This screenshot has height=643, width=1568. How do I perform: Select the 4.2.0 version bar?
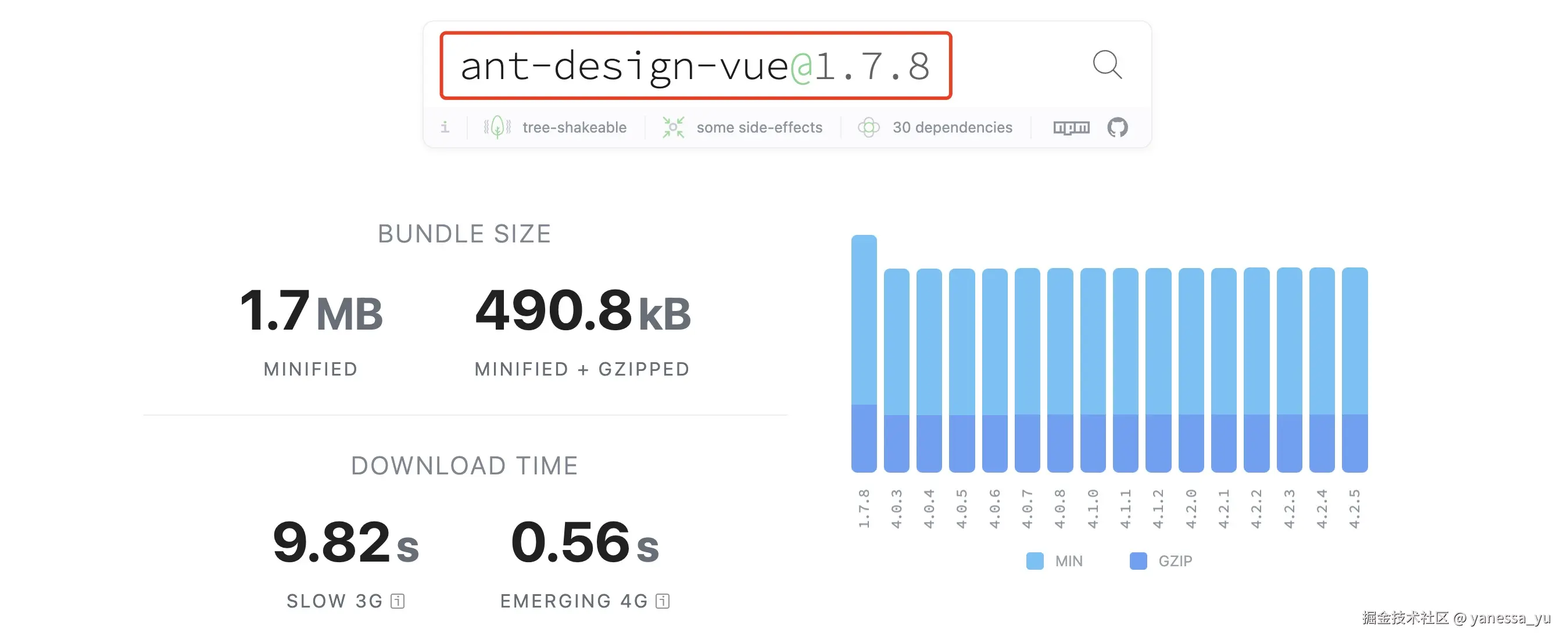click(1191, 370)
